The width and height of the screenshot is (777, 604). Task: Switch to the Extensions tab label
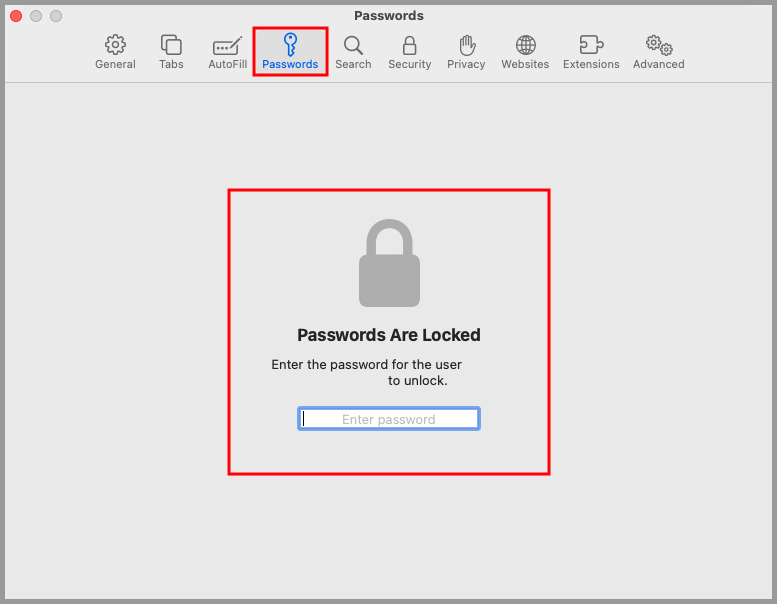[x=591, y=64]
